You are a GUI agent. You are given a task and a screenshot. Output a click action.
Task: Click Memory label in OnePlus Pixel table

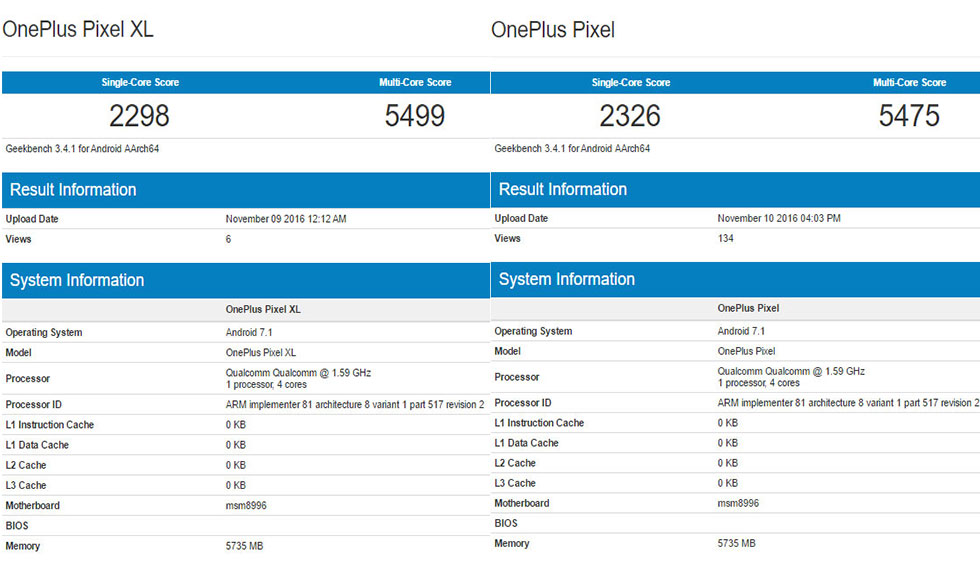[x=512, y=543]
